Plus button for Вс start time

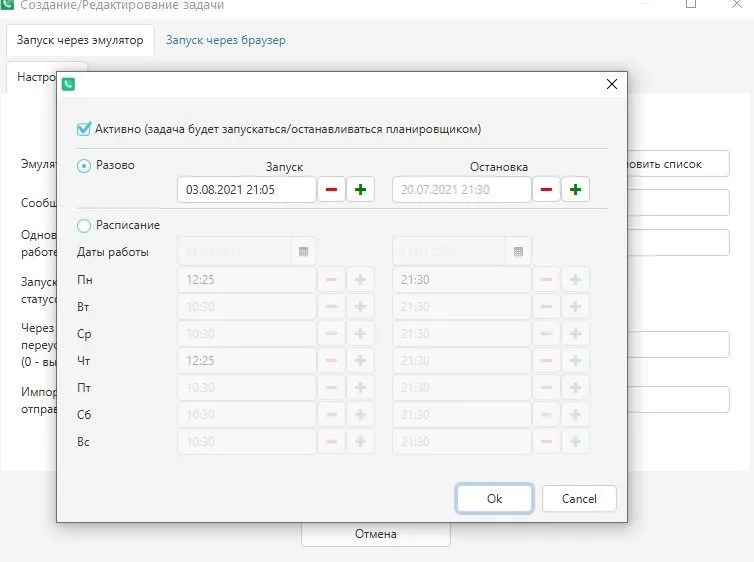point(360,441)
